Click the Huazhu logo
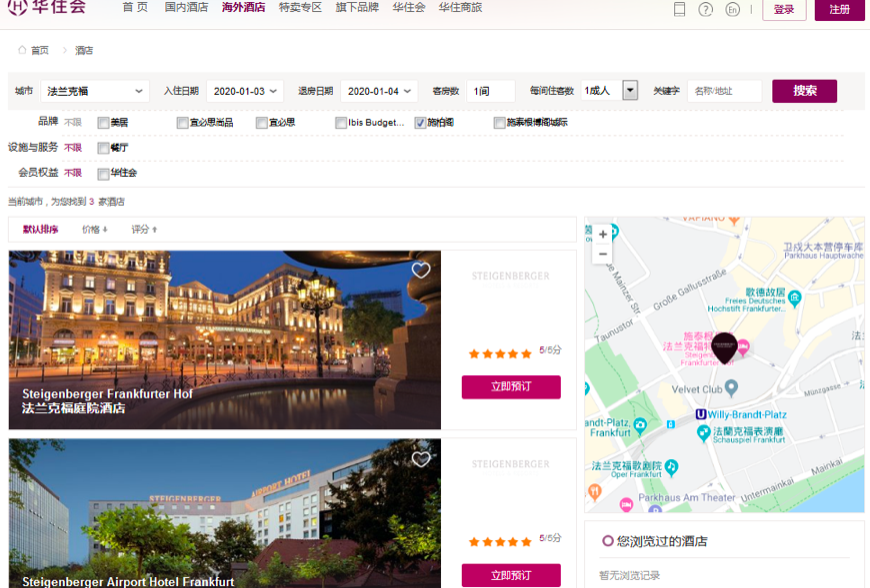The height and width of the screenshot is (588, 870). point(47,7)
